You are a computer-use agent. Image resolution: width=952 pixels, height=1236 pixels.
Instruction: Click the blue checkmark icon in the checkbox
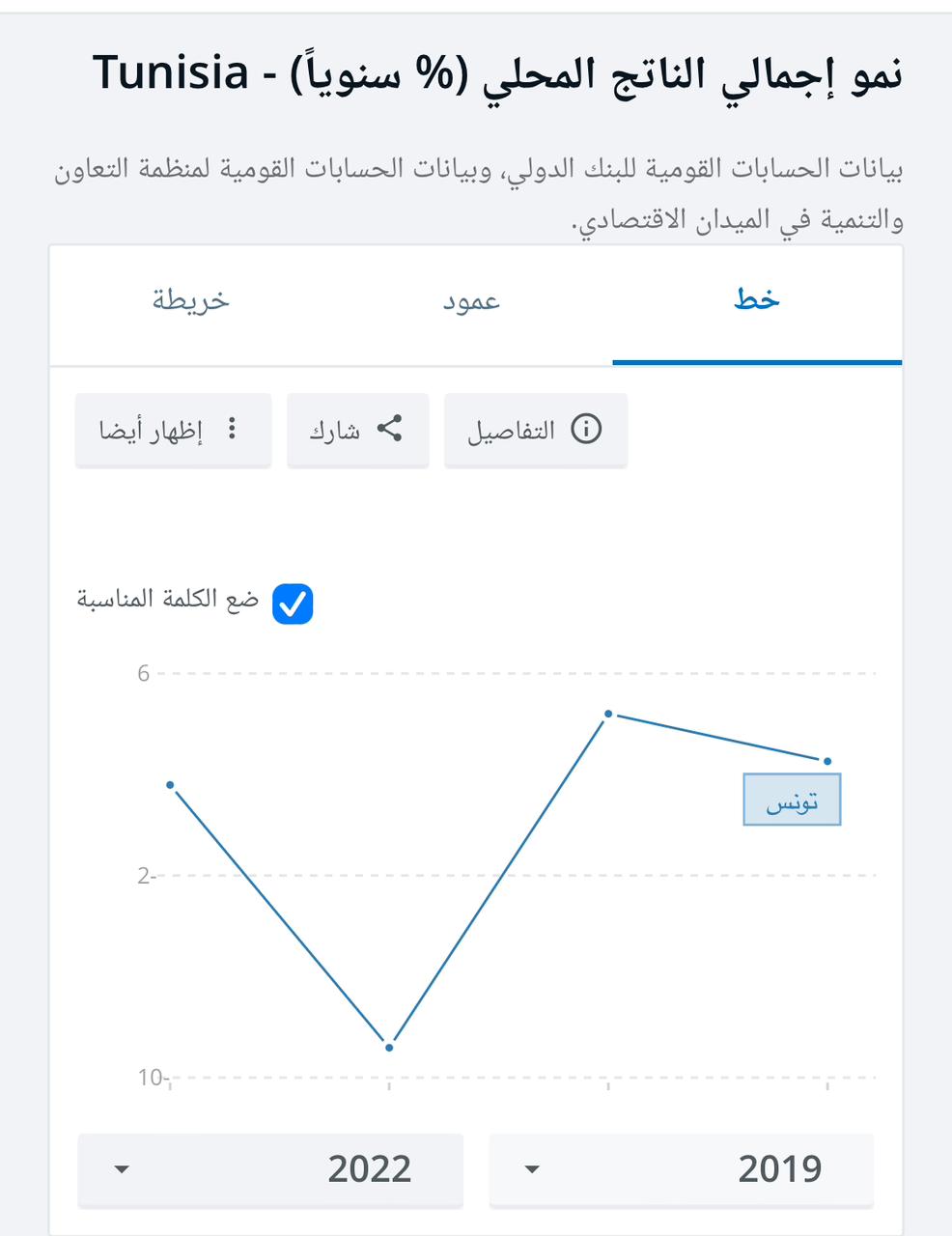pos(292,604)
